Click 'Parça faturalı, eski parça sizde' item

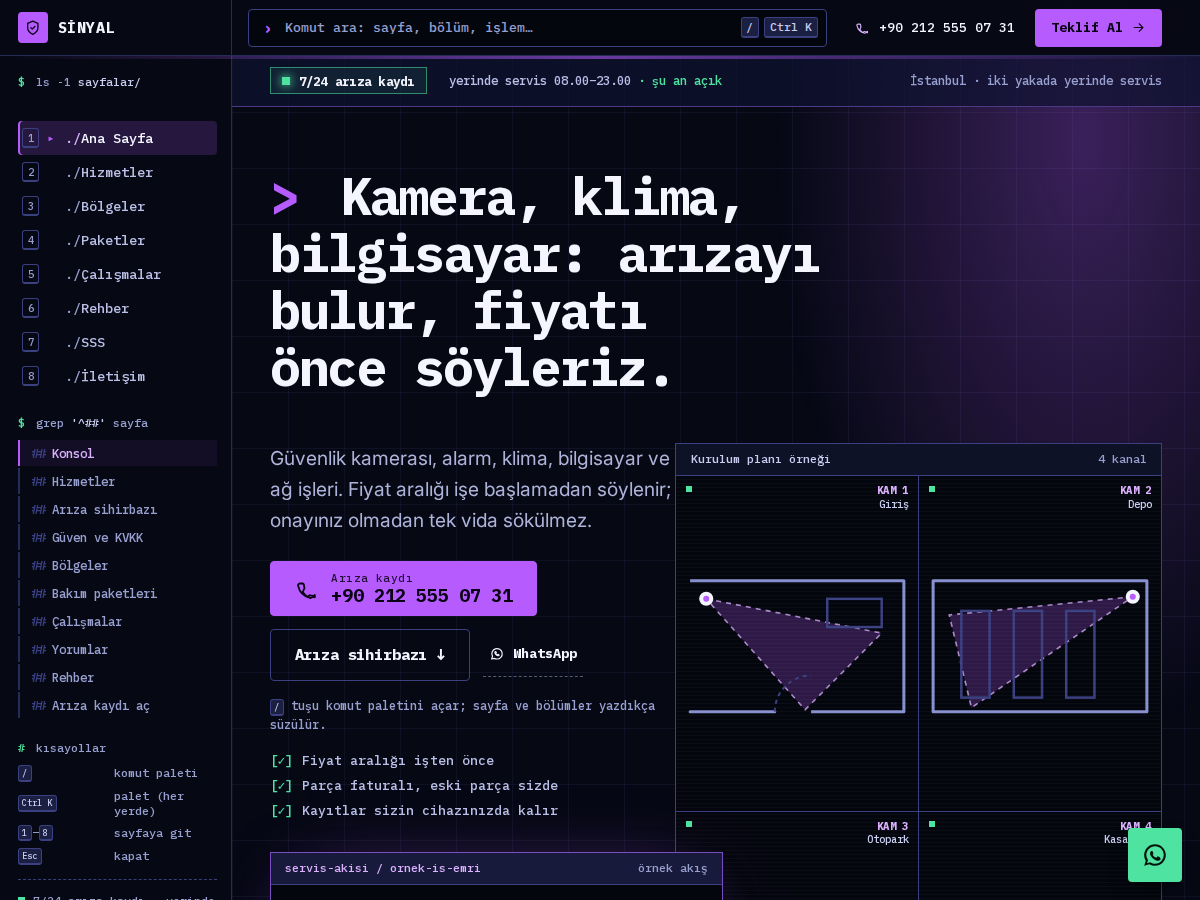pos(414,785)
